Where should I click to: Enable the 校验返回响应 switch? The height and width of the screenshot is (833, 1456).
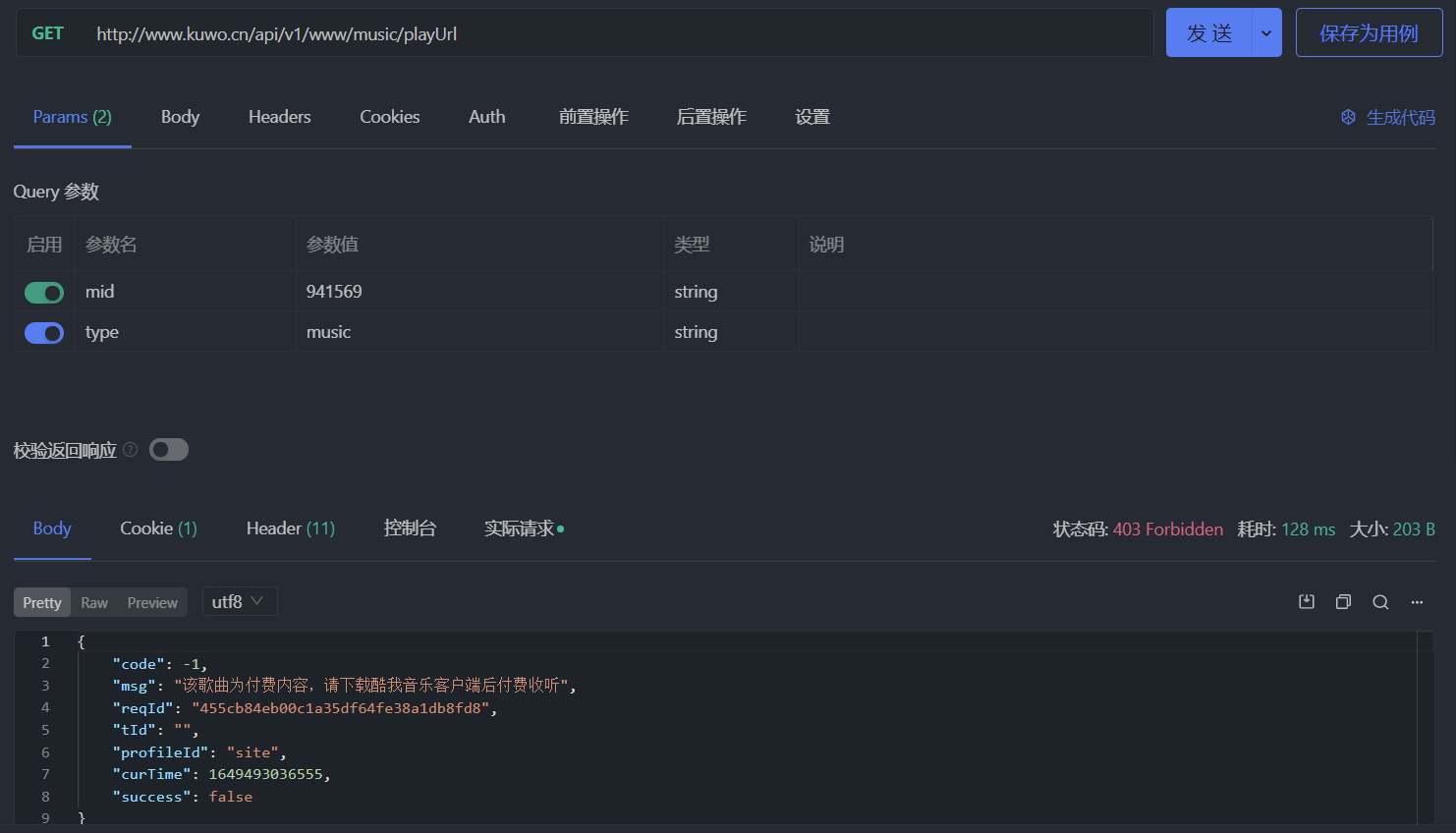(169, 450)
